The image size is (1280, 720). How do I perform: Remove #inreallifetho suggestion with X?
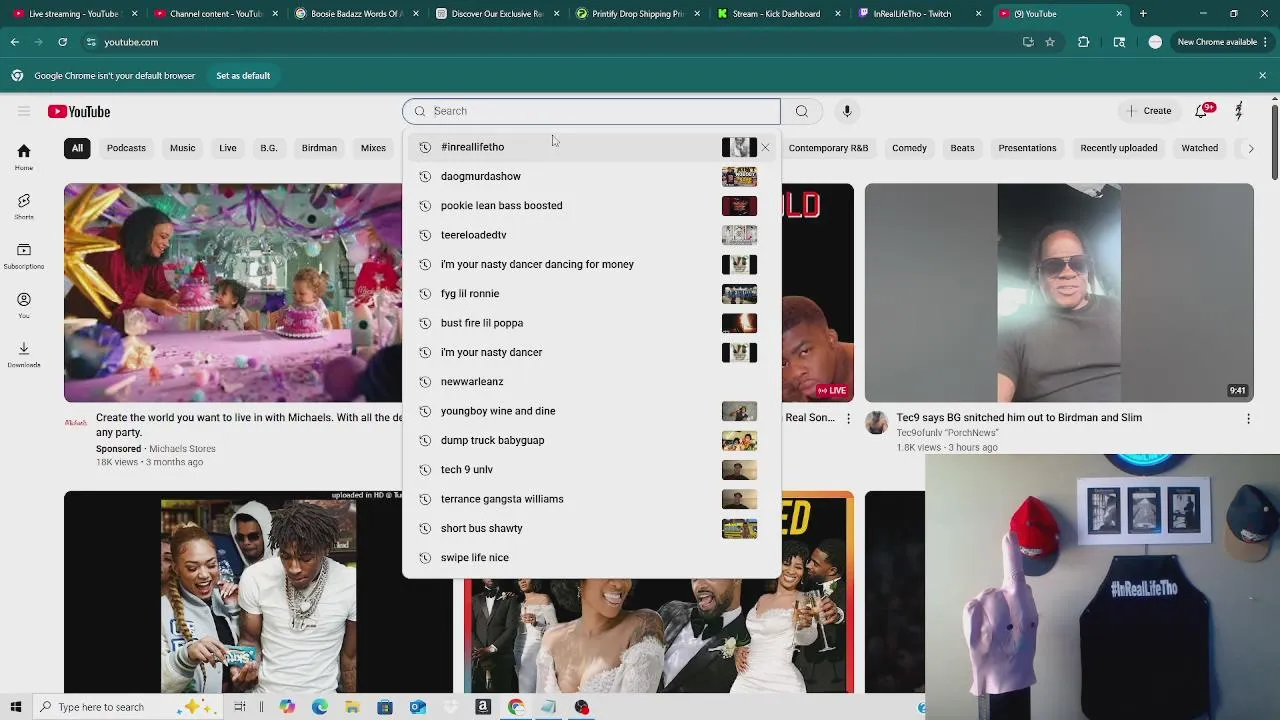coord(766,147)
